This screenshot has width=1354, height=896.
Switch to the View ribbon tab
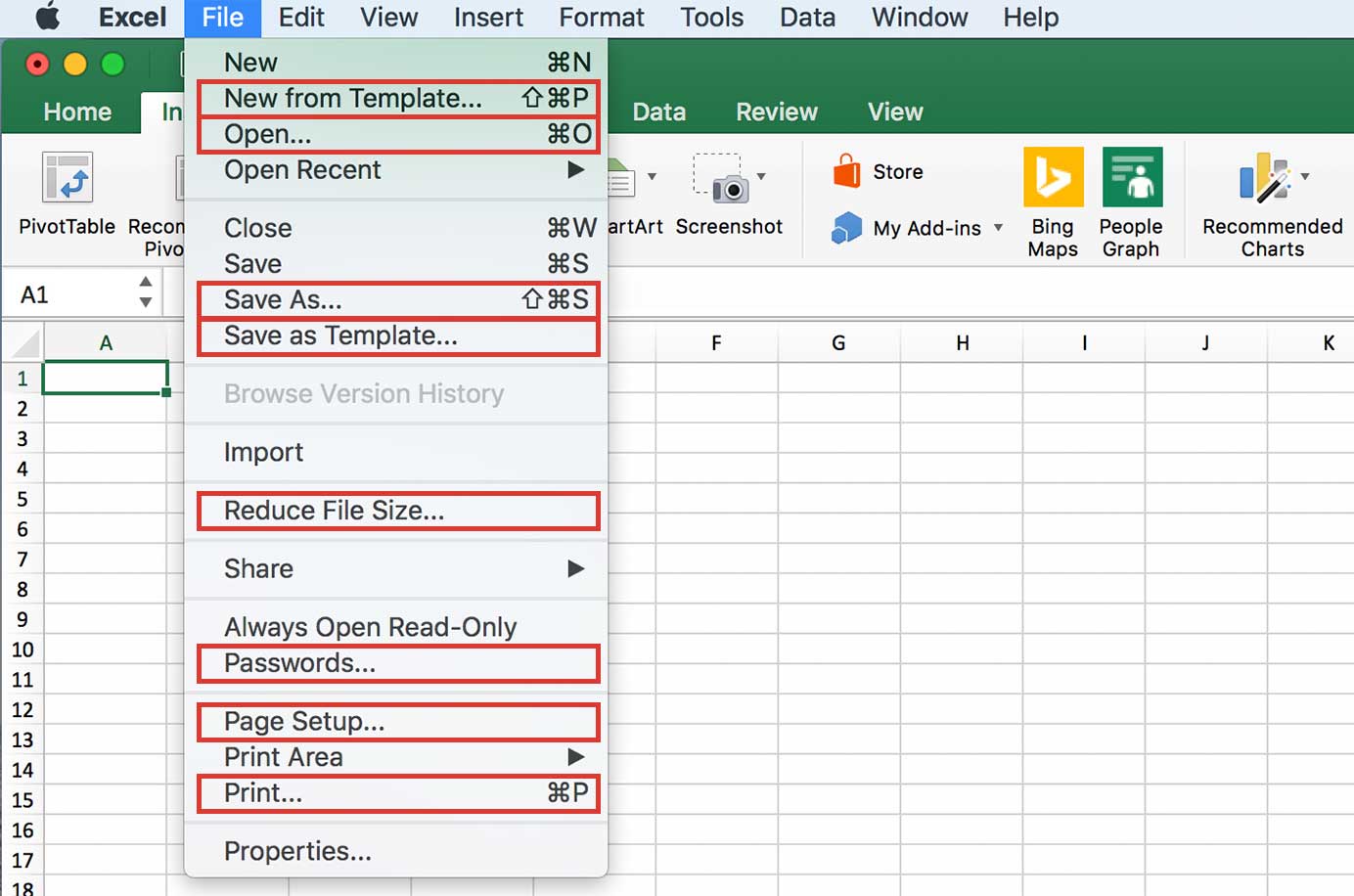(895, 112)
